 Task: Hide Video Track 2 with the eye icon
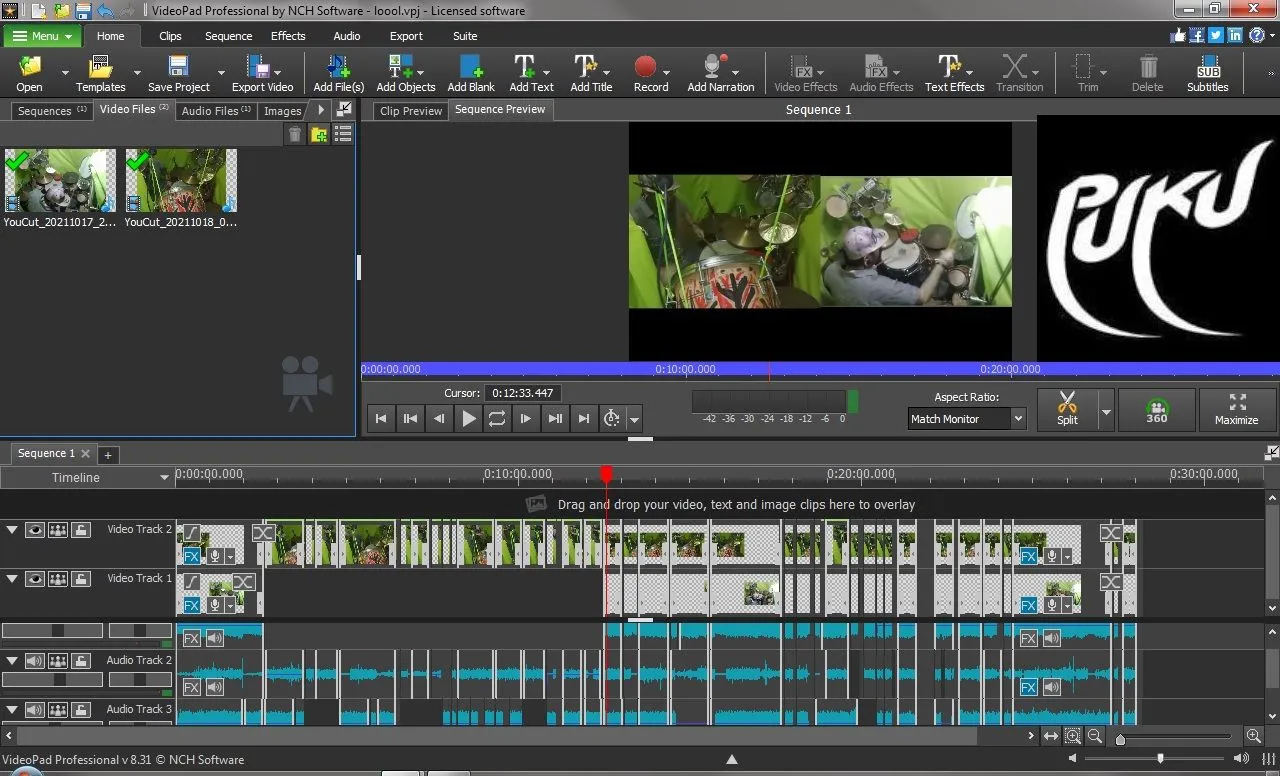tap(35, 530)
